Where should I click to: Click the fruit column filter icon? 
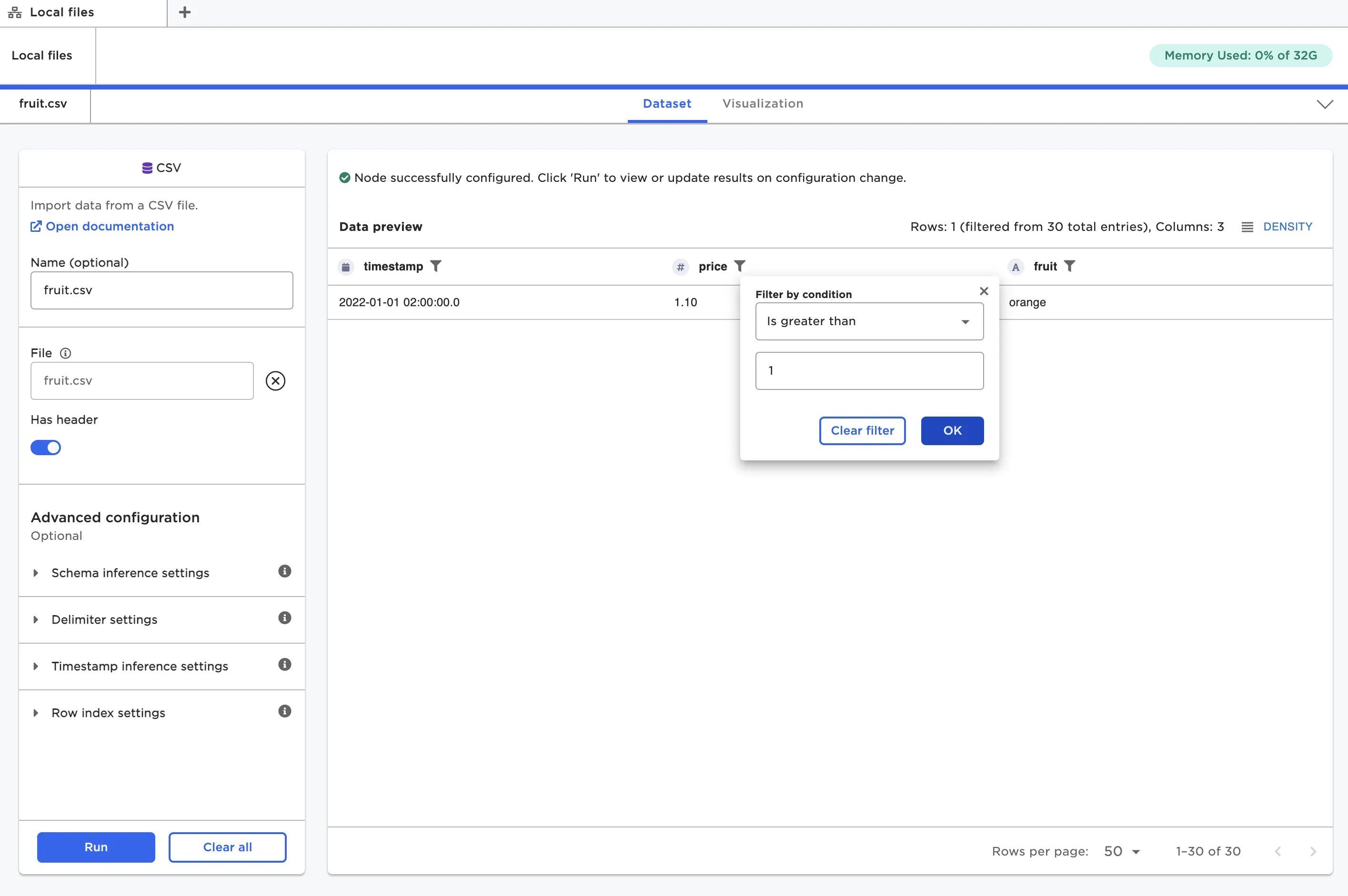coord(1070,266)
